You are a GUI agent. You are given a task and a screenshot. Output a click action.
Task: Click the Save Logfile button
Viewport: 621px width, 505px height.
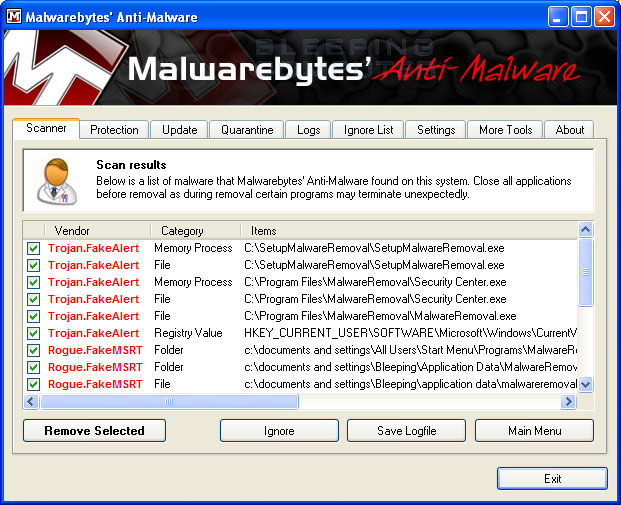pyautogui.click(x=406, y=431)
